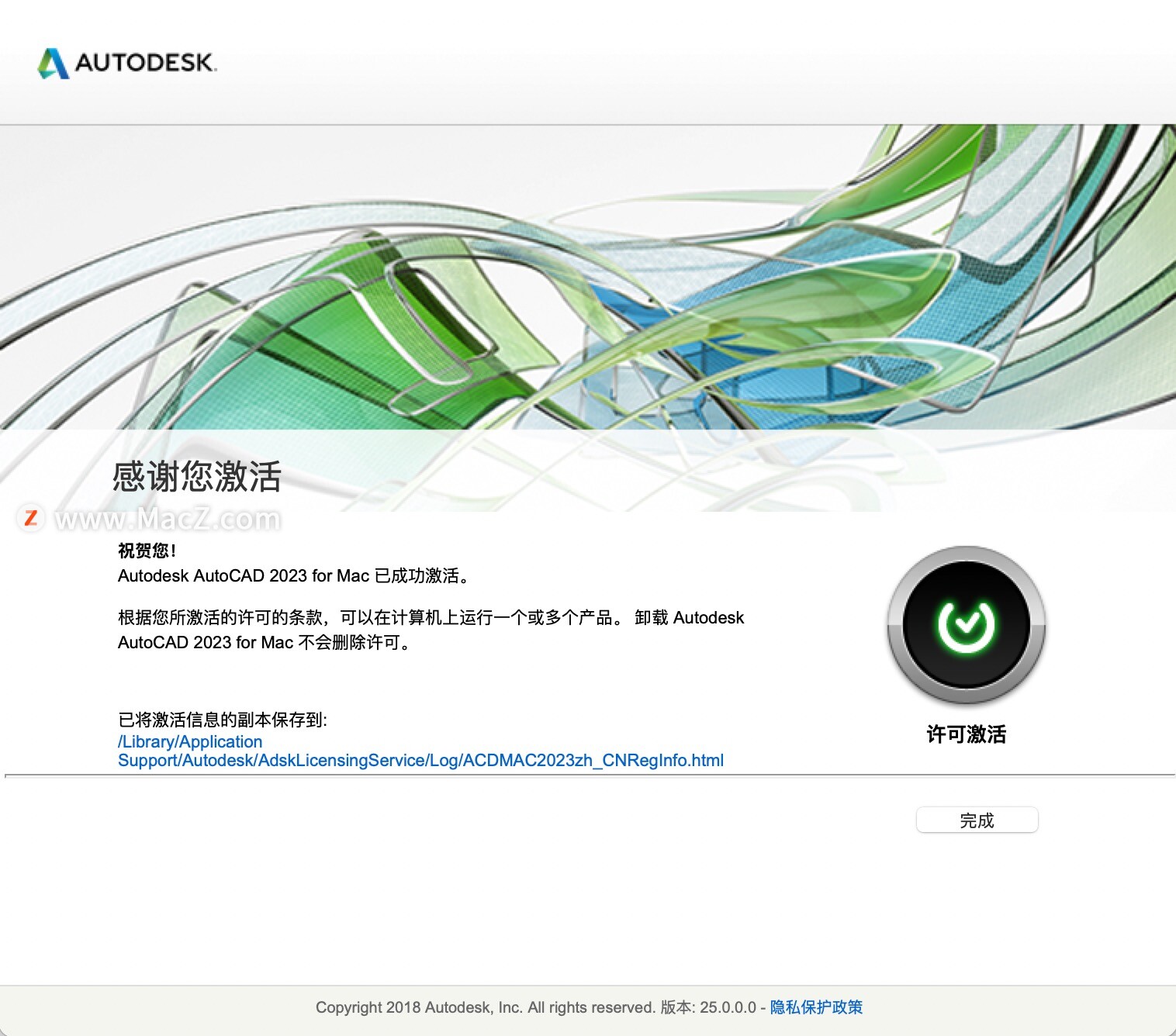The height and width of the screenshot is (1036, 1176).
Task: Click the www.MacZ.com watermark text
Action: point(168,519)
